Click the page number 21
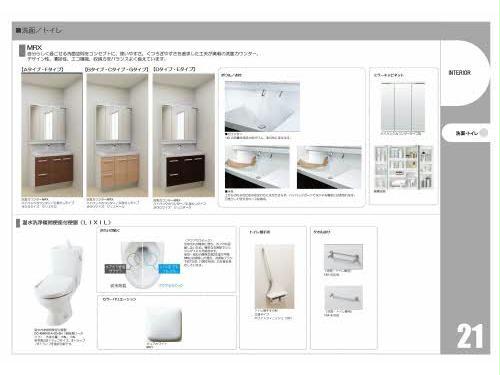500x375 pixels. pos(470,336)
